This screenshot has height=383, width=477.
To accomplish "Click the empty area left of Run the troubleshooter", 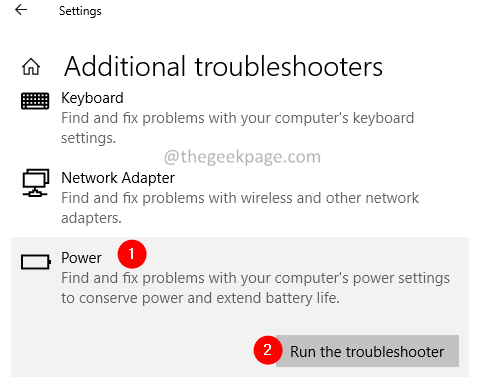I will [x=132, y=351].
